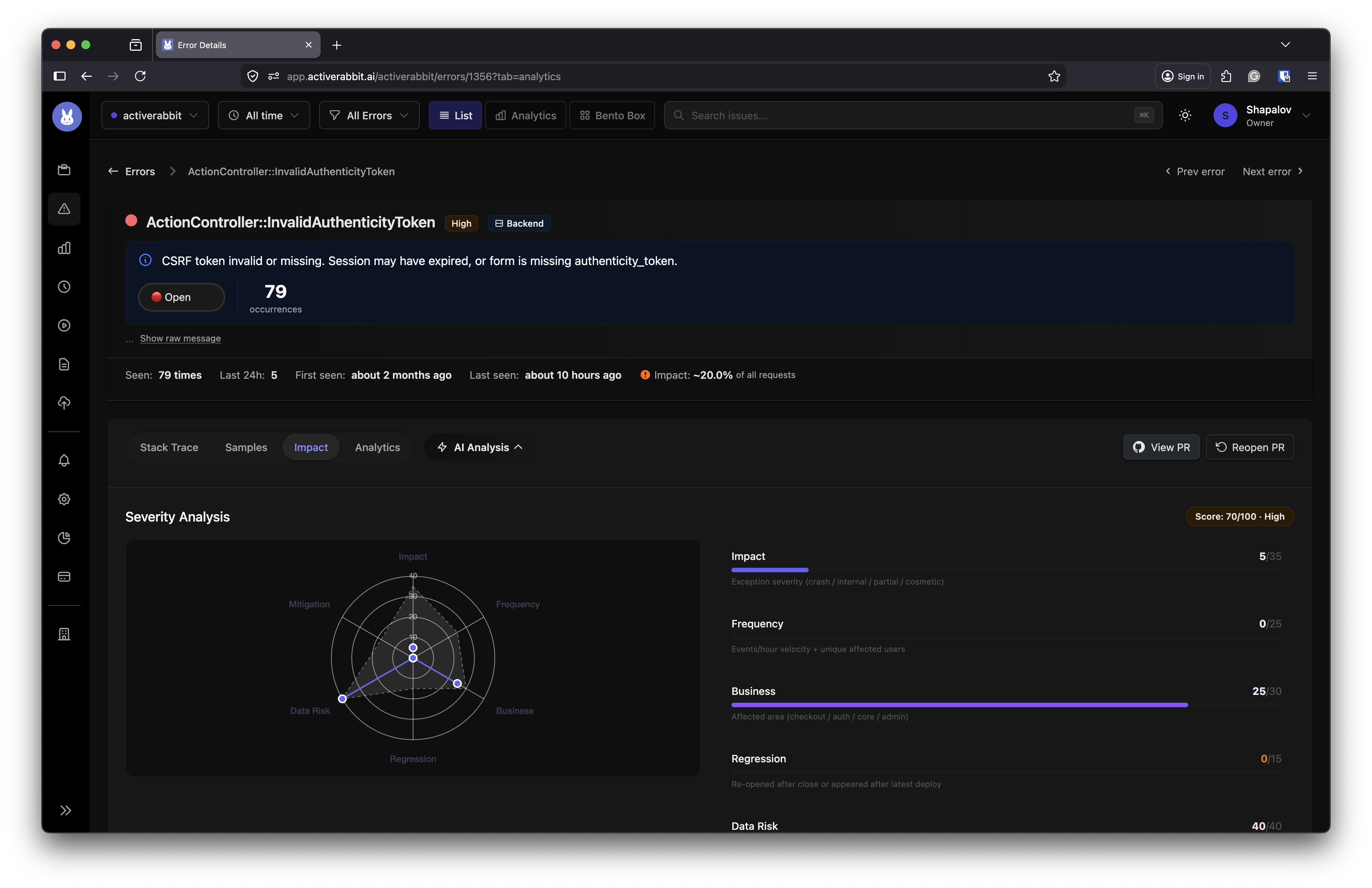
Task: Open the All time range dropdown
Action: (x=264, y=116)
